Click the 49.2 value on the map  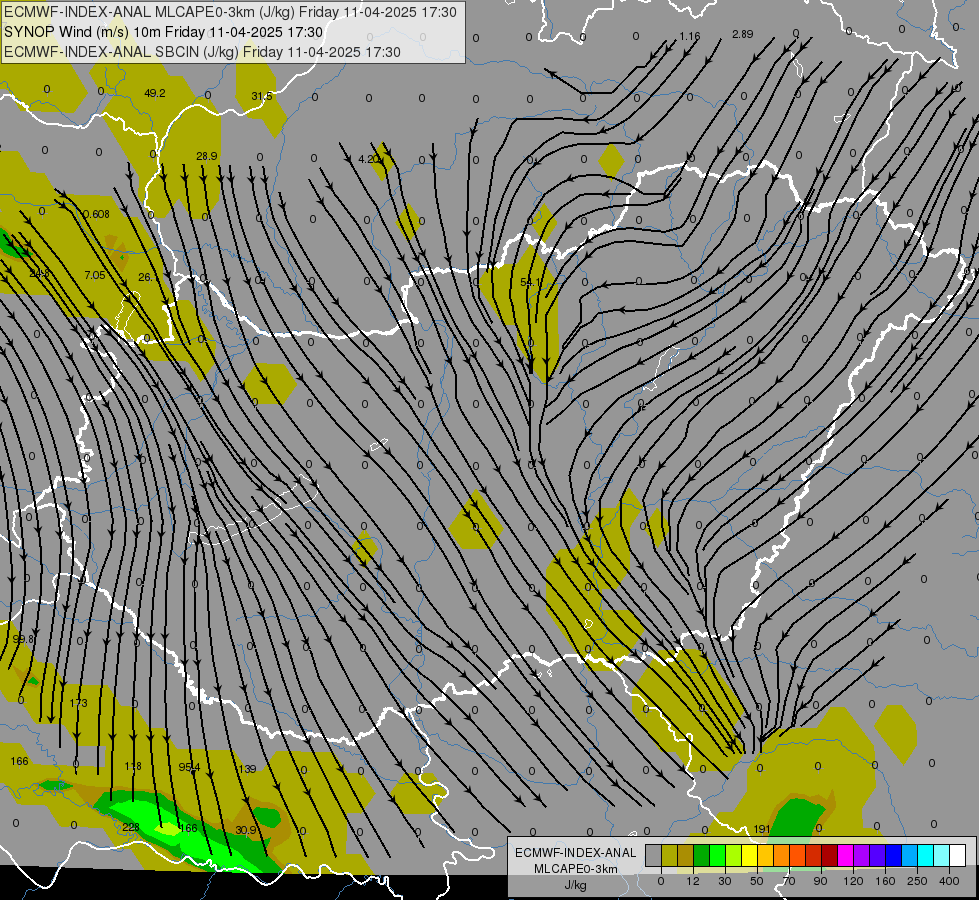click(x=155, y=94)
